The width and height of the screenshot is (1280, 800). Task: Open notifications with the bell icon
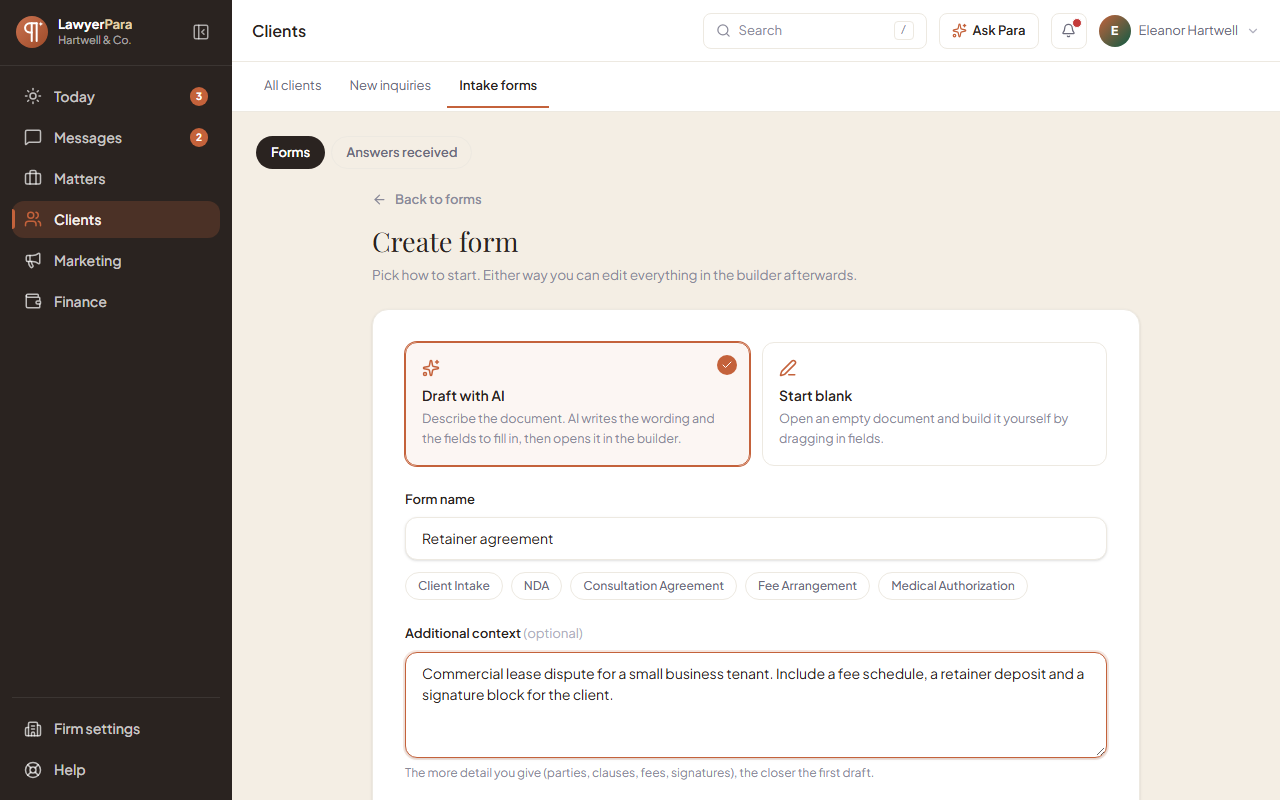pyautogui.click(x=1069, y=31)
